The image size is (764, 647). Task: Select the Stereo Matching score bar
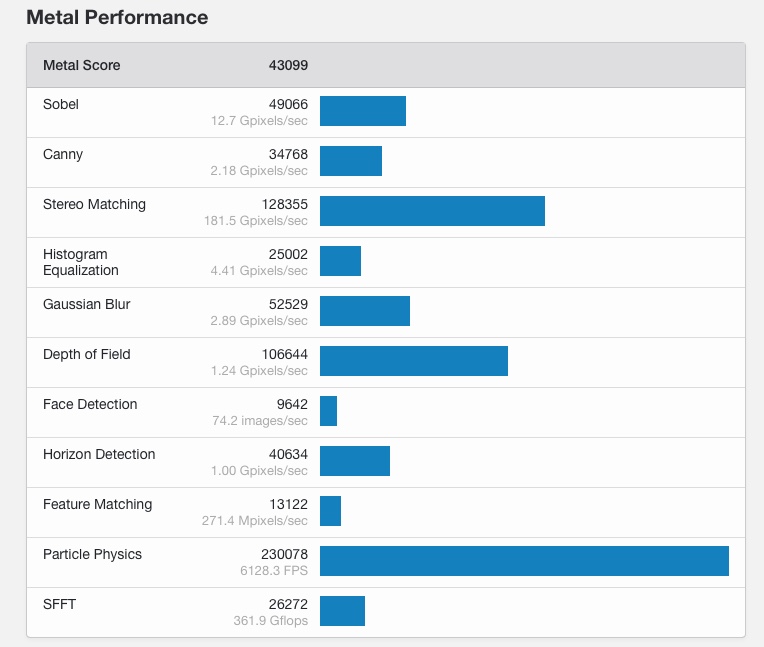click(x=432, y=211)
